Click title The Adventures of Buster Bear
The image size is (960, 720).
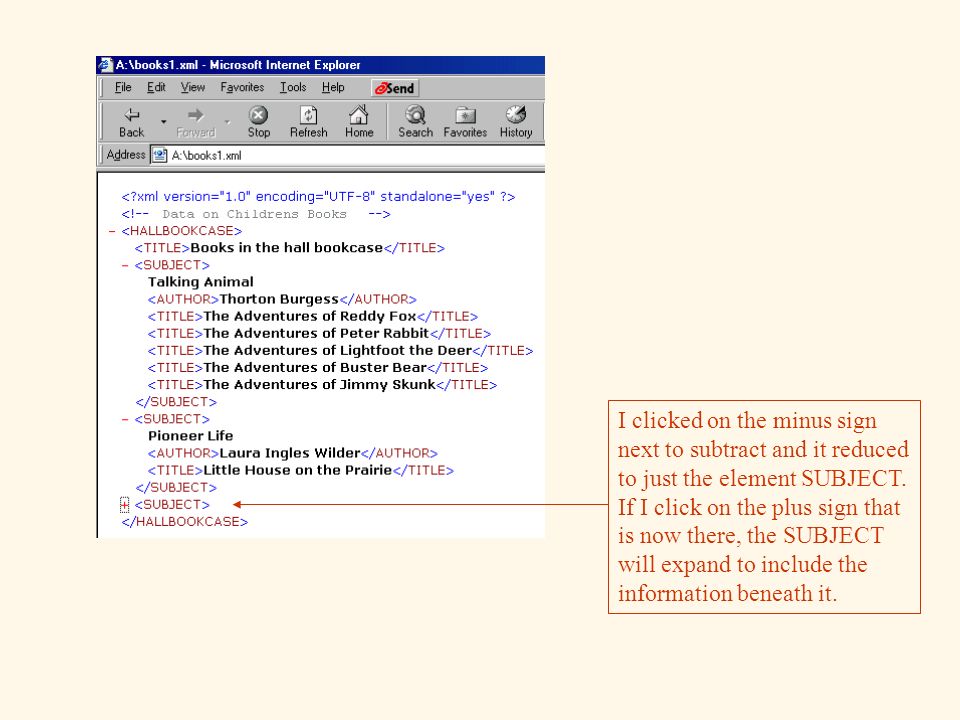point(315,368)
